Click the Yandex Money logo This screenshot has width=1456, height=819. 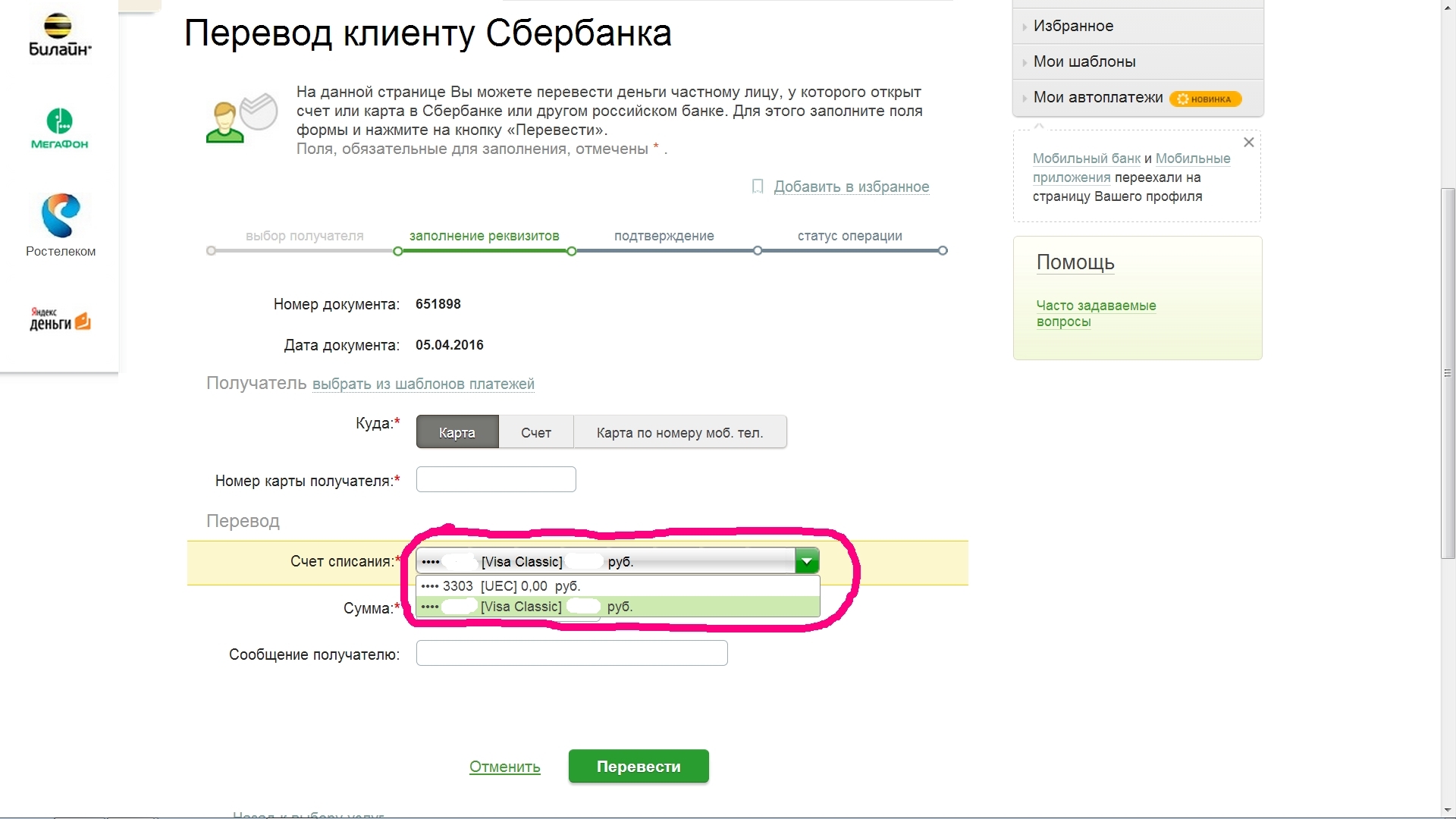(60, 319)
